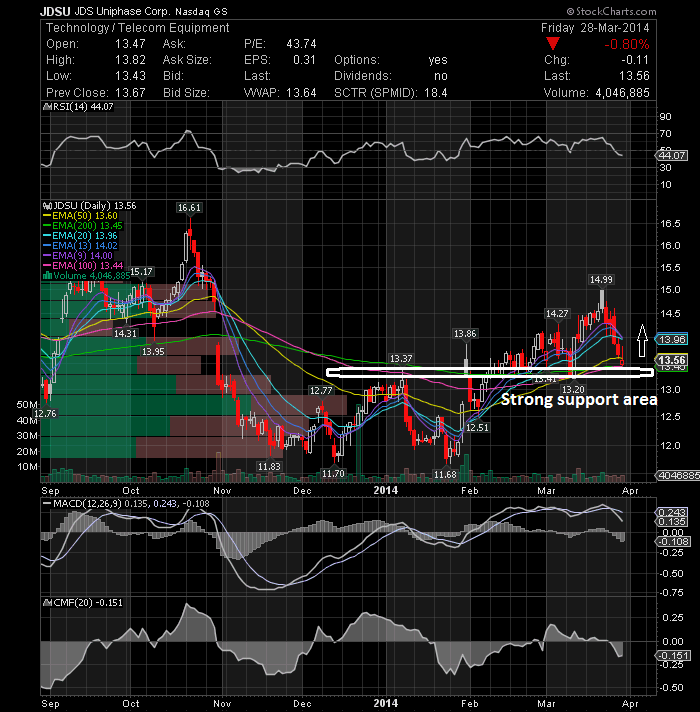Click the 15.17 price label
Screen dimensions: 700x712
(x=141, y=272)
